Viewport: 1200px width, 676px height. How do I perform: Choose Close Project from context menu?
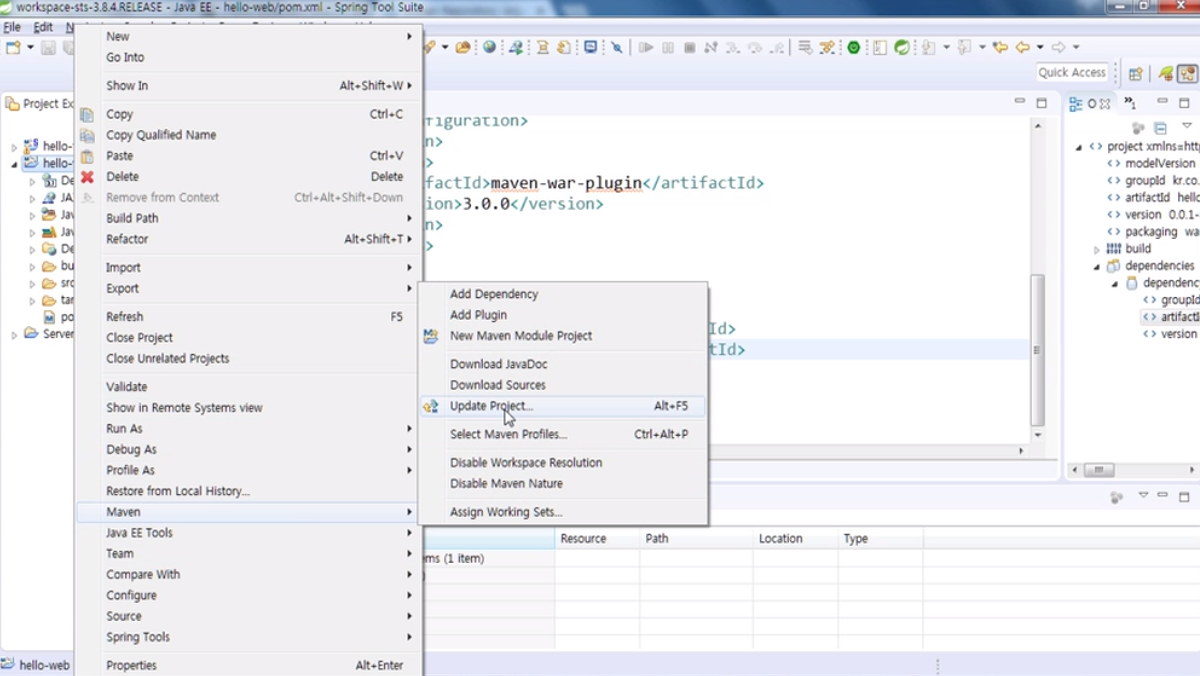click(x=250, y=337)
